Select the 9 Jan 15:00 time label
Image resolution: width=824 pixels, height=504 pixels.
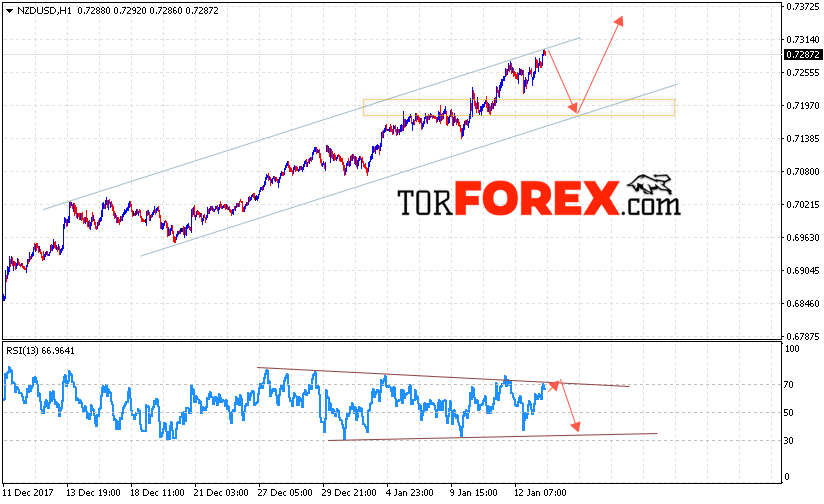point(473,493)
